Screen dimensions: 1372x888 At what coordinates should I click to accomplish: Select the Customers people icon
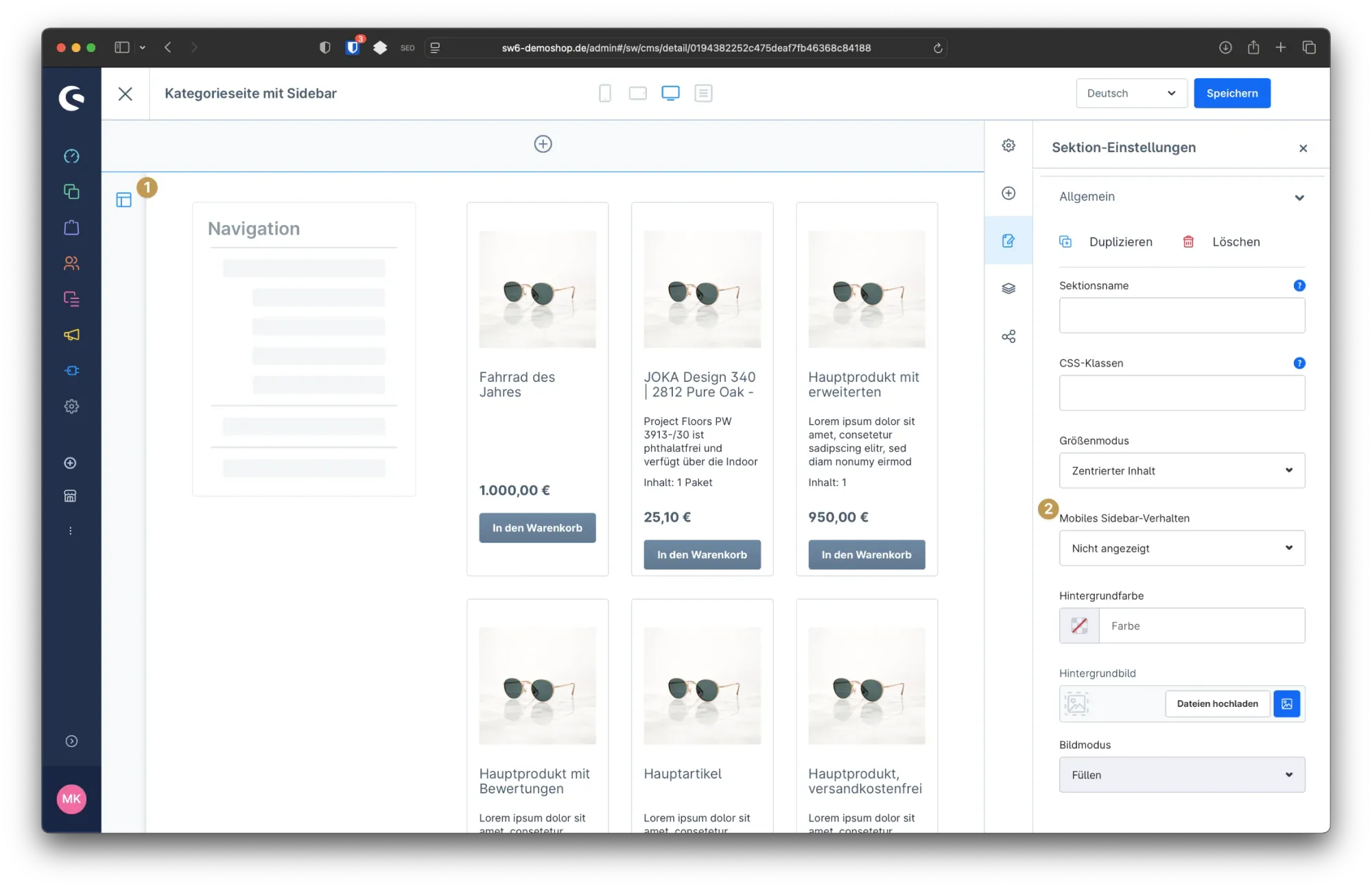pyautogui.click(x=71, y=263)
